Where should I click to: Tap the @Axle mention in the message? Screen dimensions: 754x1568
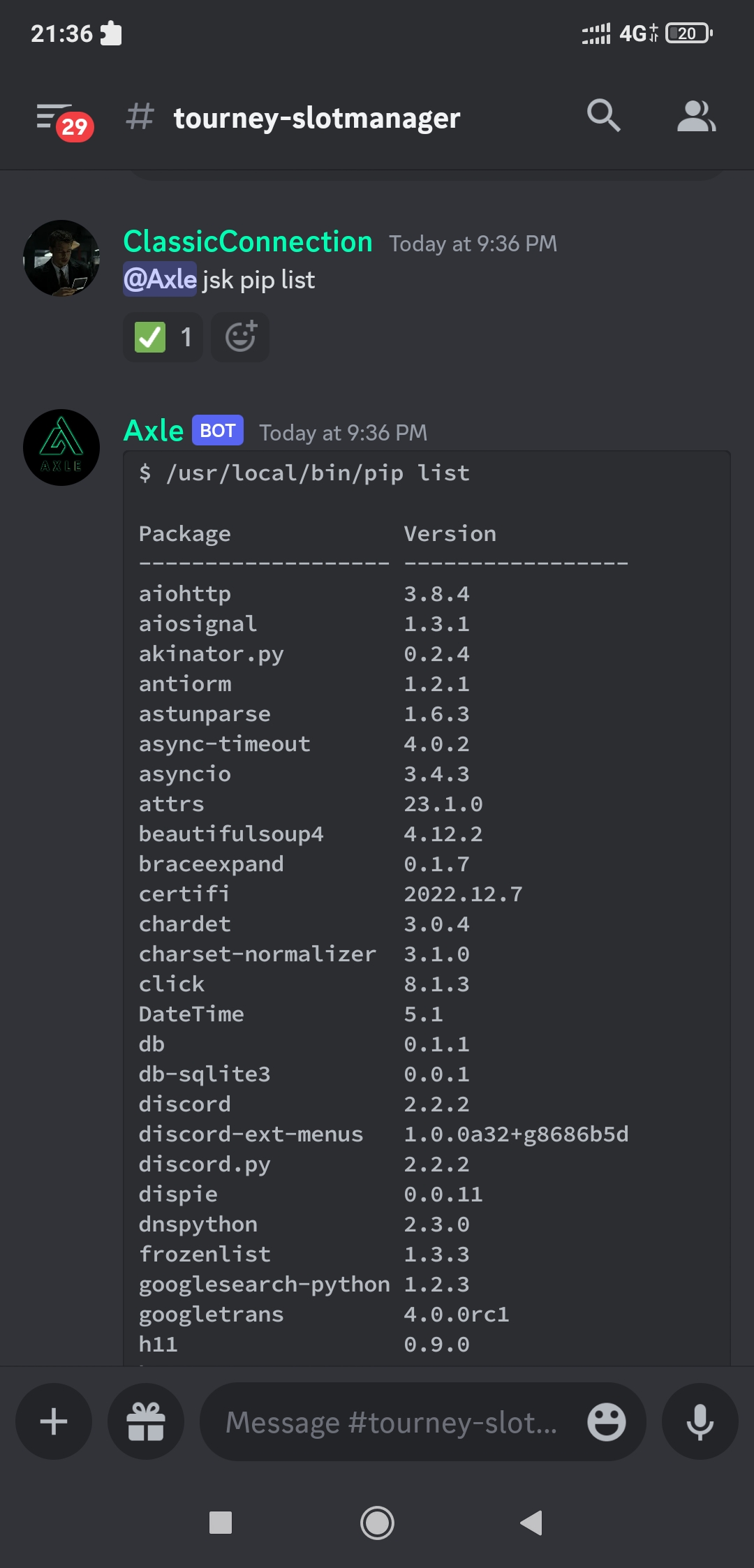(159, 279)
